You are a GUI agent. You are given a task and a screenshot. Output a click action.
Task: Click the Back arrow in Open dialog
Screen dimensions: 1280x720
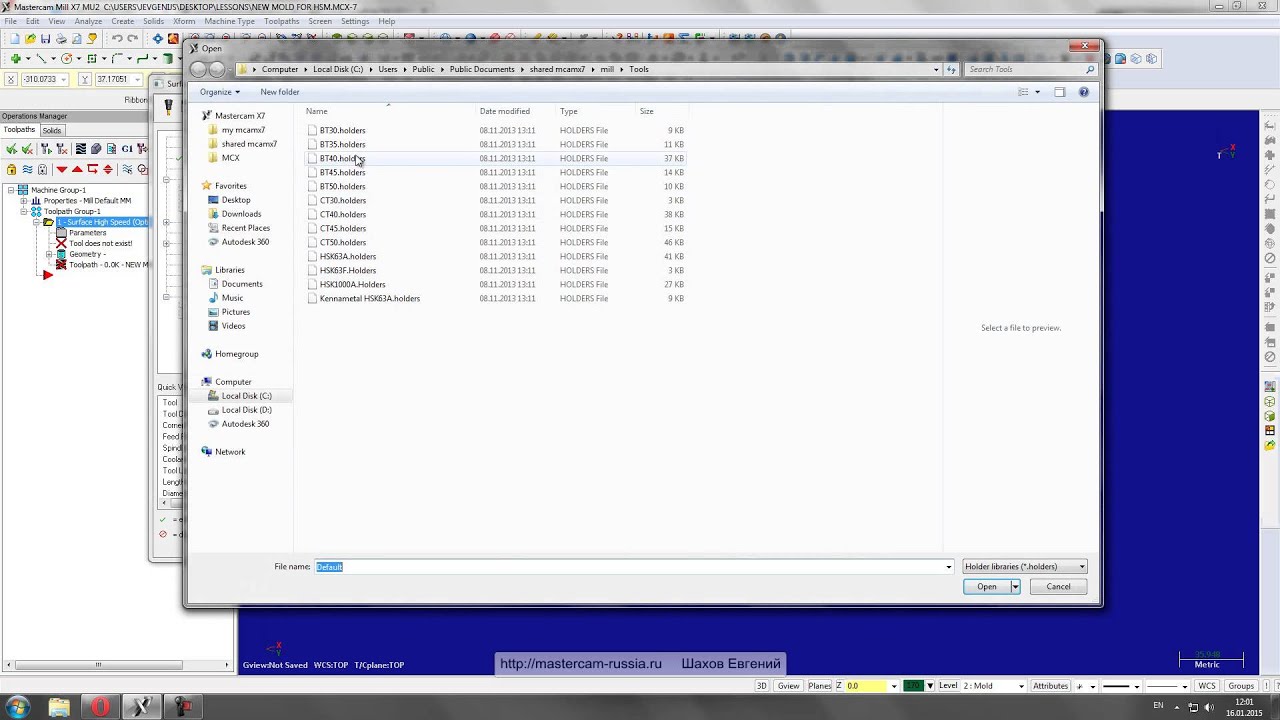pyautogui.click(x=198, y=69)
